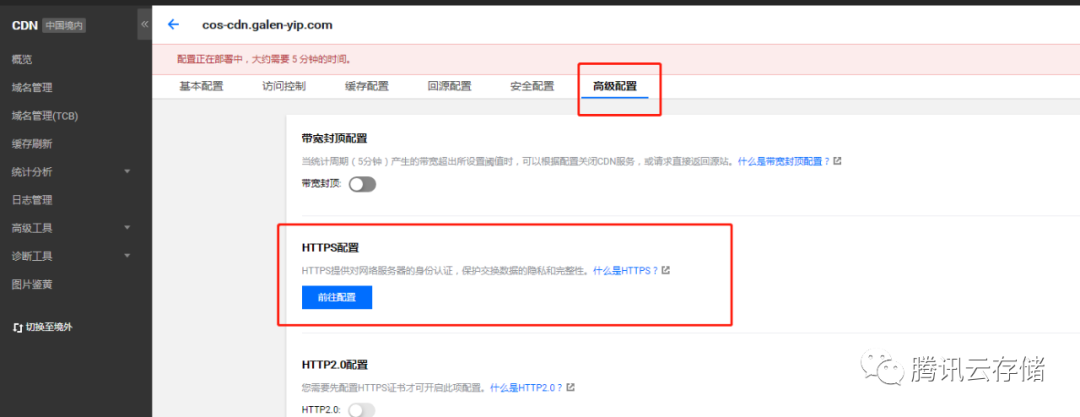Open 图片鉴黄 in the sidebar
The width and height of the screenshot is (1080, 417).
pyautogui.click(x=32, y=284)
